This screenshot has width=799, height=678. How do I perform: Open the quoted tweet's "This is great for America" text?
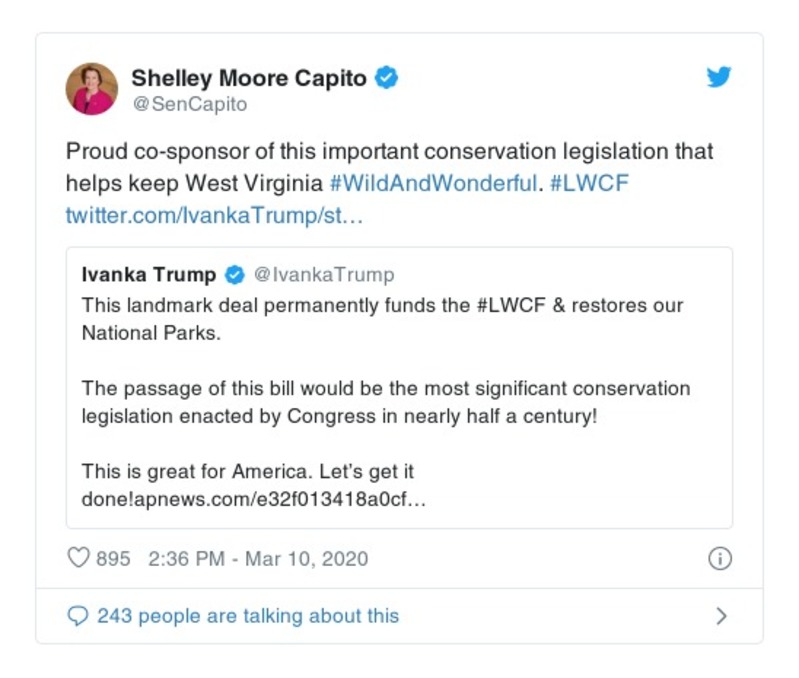[x=247, y=471]
